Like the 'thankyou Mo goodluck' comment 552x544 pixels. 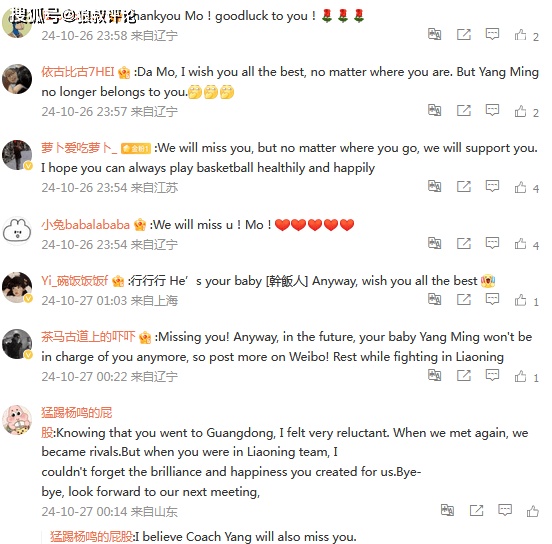click(x=520, y=35)
